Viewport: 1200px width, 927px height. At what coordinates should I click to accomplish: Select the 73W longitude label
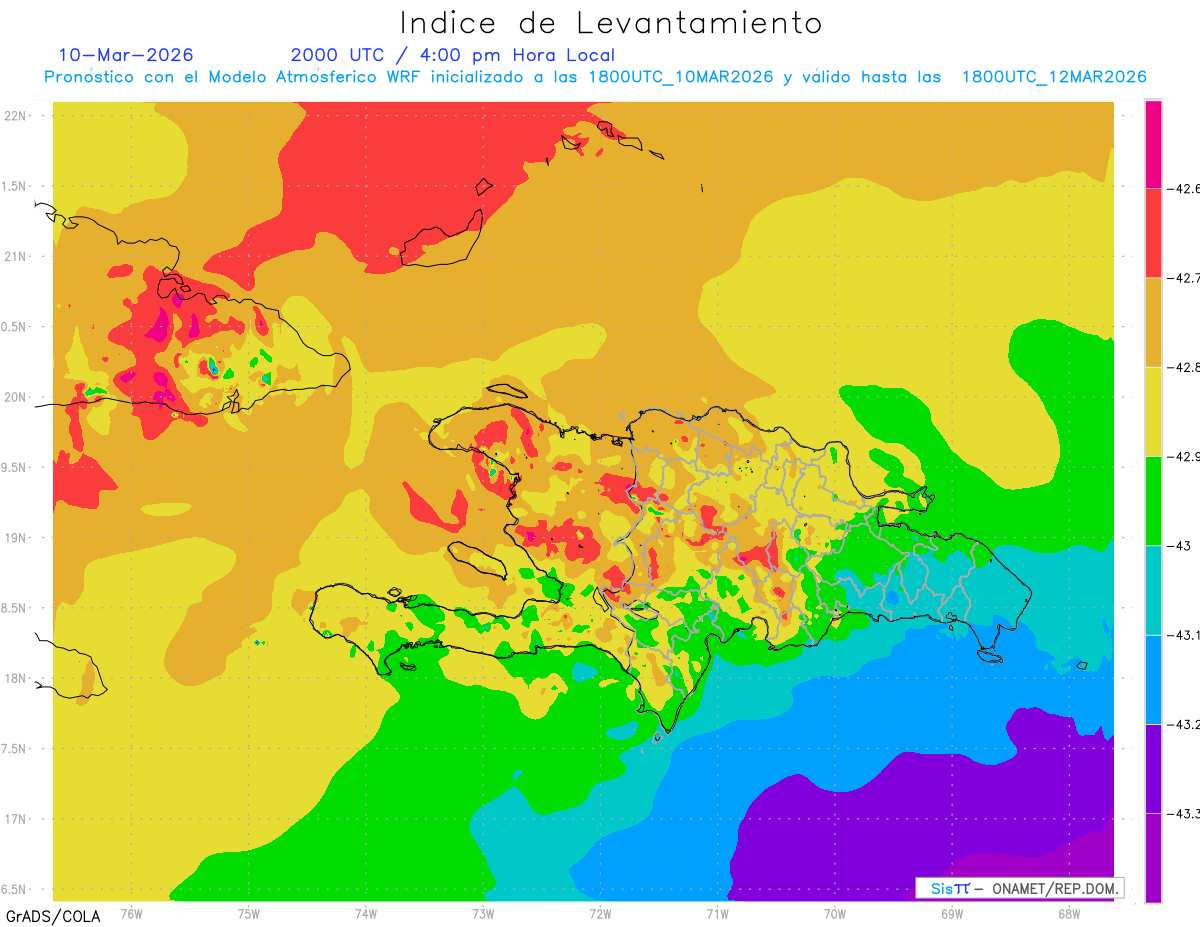(x=483, y=913)
